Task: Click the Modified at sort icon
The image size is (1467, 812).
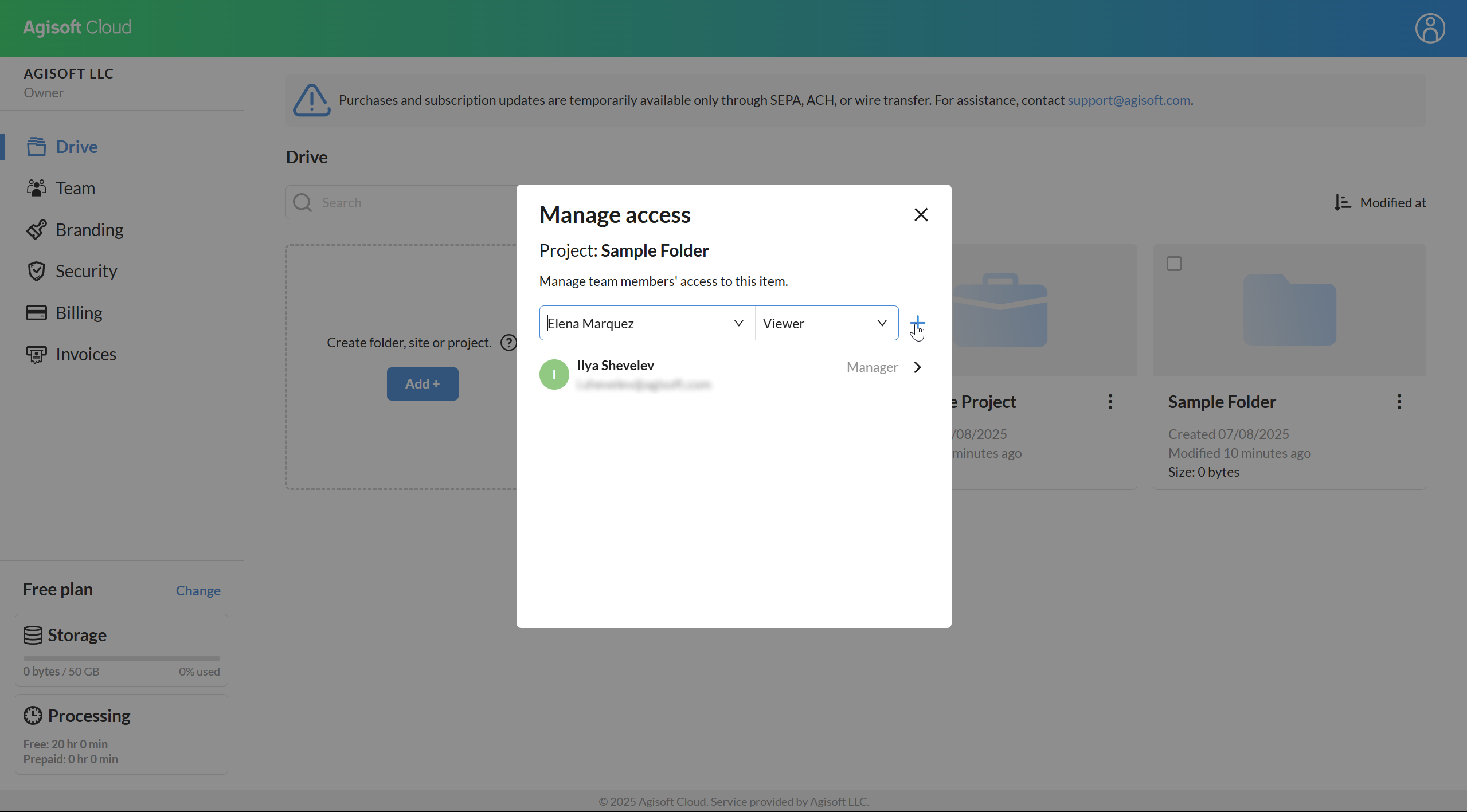Action: tap(1342, 202)
